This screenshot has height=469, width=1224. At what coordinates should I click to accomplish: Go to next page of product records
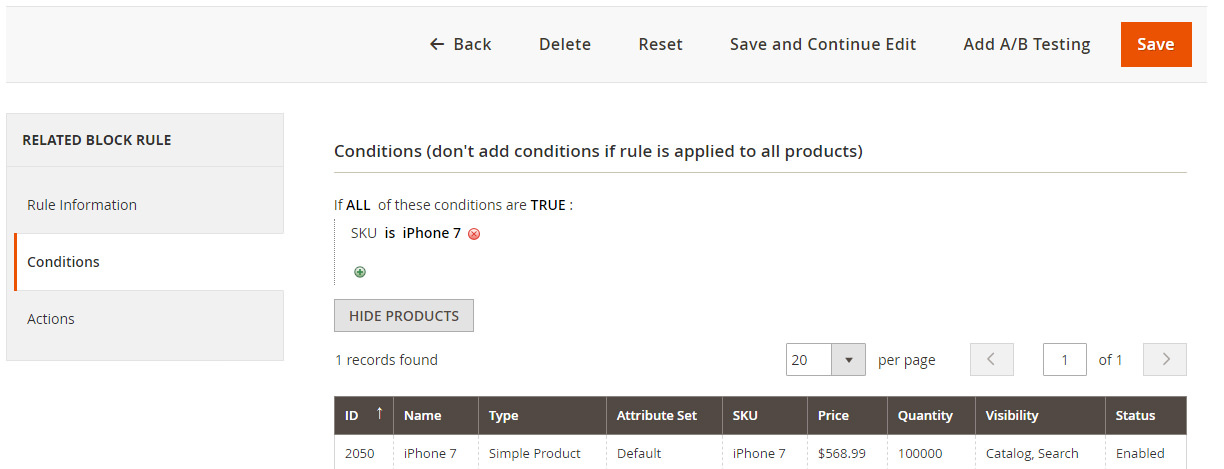pyautogui.click(x=1165, y=360)
